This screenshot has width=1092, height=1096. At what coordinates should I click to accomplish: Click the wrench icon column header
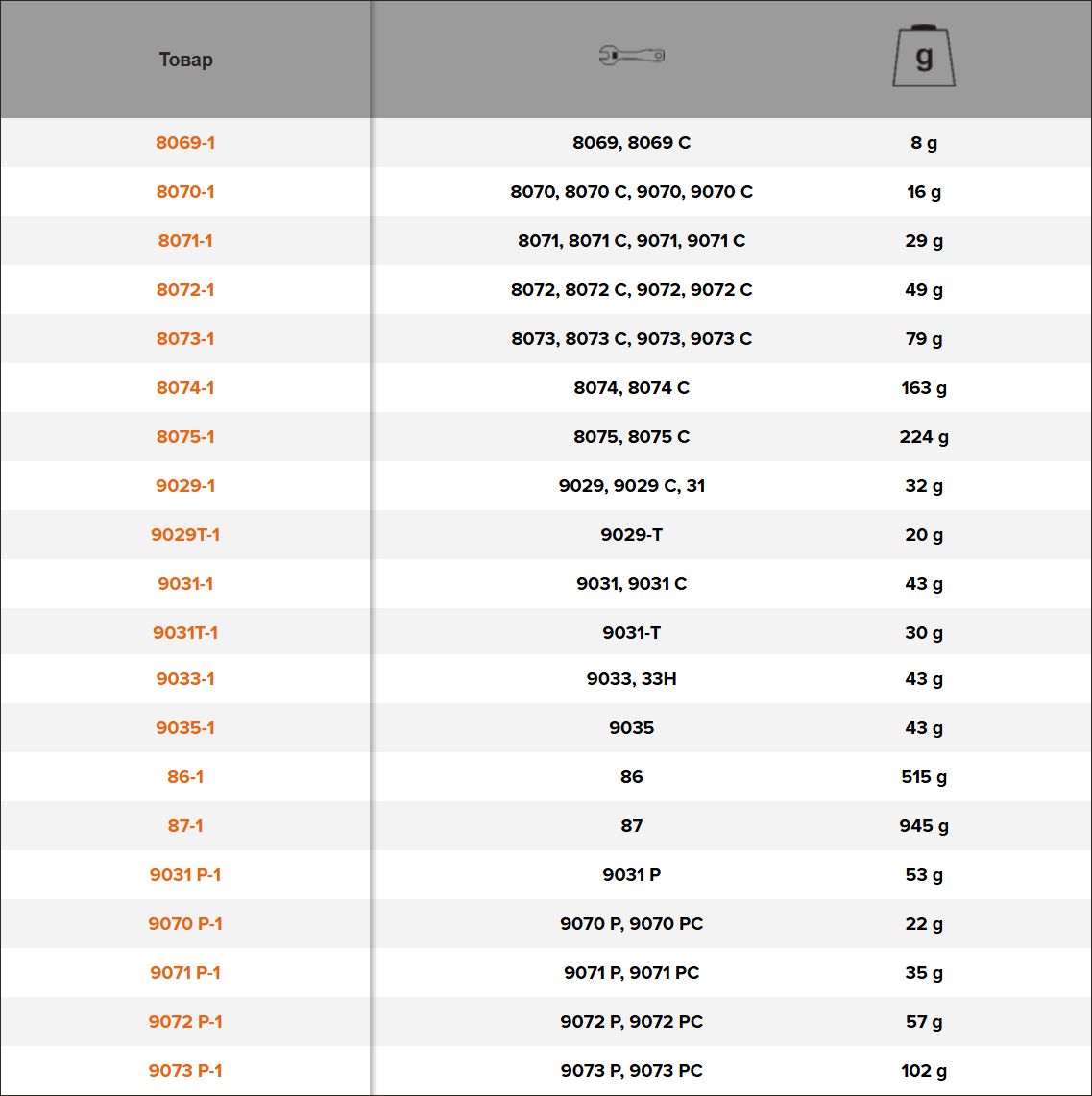tap(632, 56)
